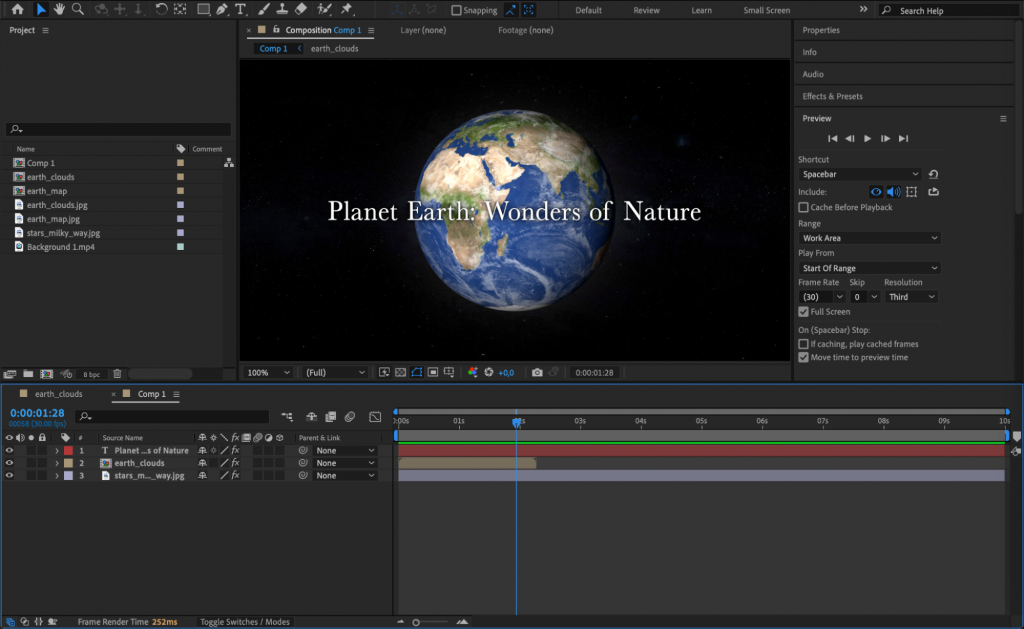The height and width of the screenshot is (629, 1024).
Task: Activate the Zoom tool
Action: tap(79, 9)
